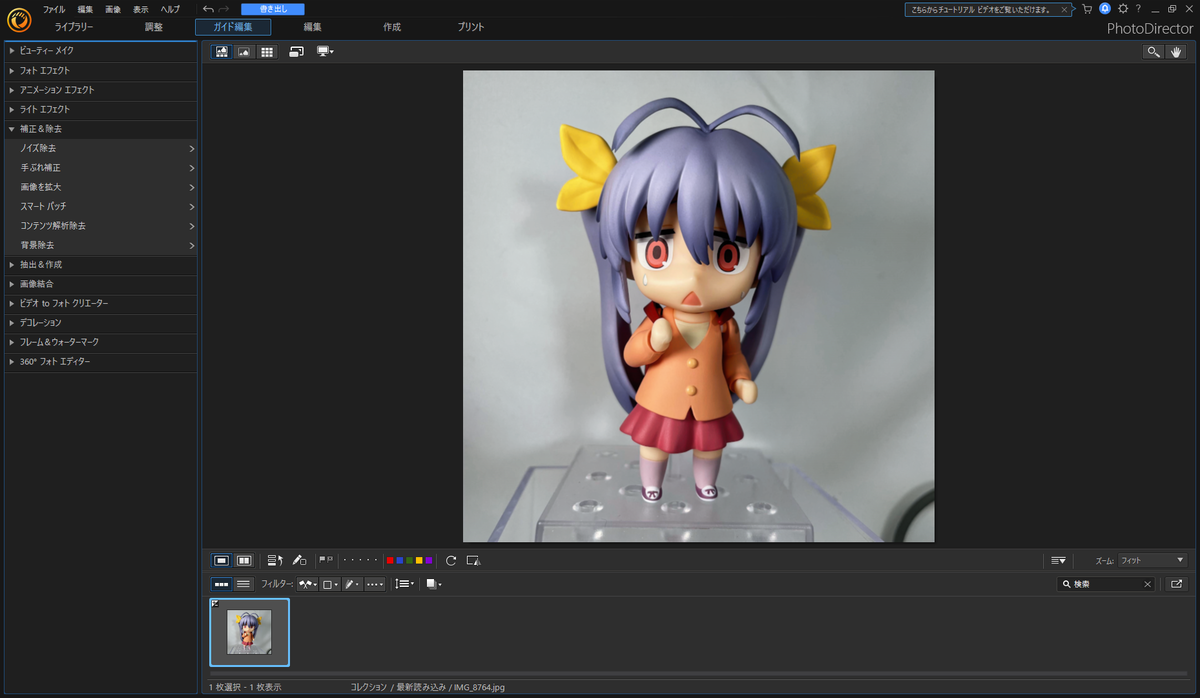Open the 画像 menu
The image size is (1200, 698).
113,9
